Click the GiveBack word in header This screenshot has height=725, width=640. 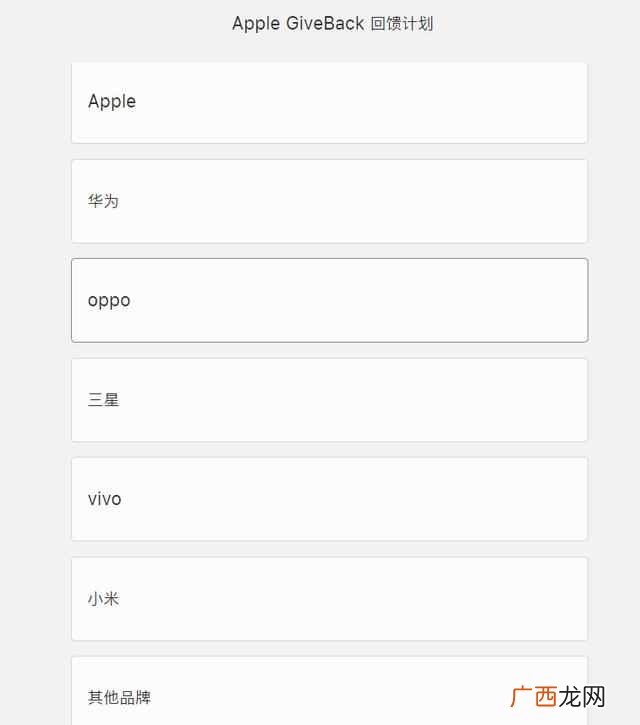[x=325, y=24]
